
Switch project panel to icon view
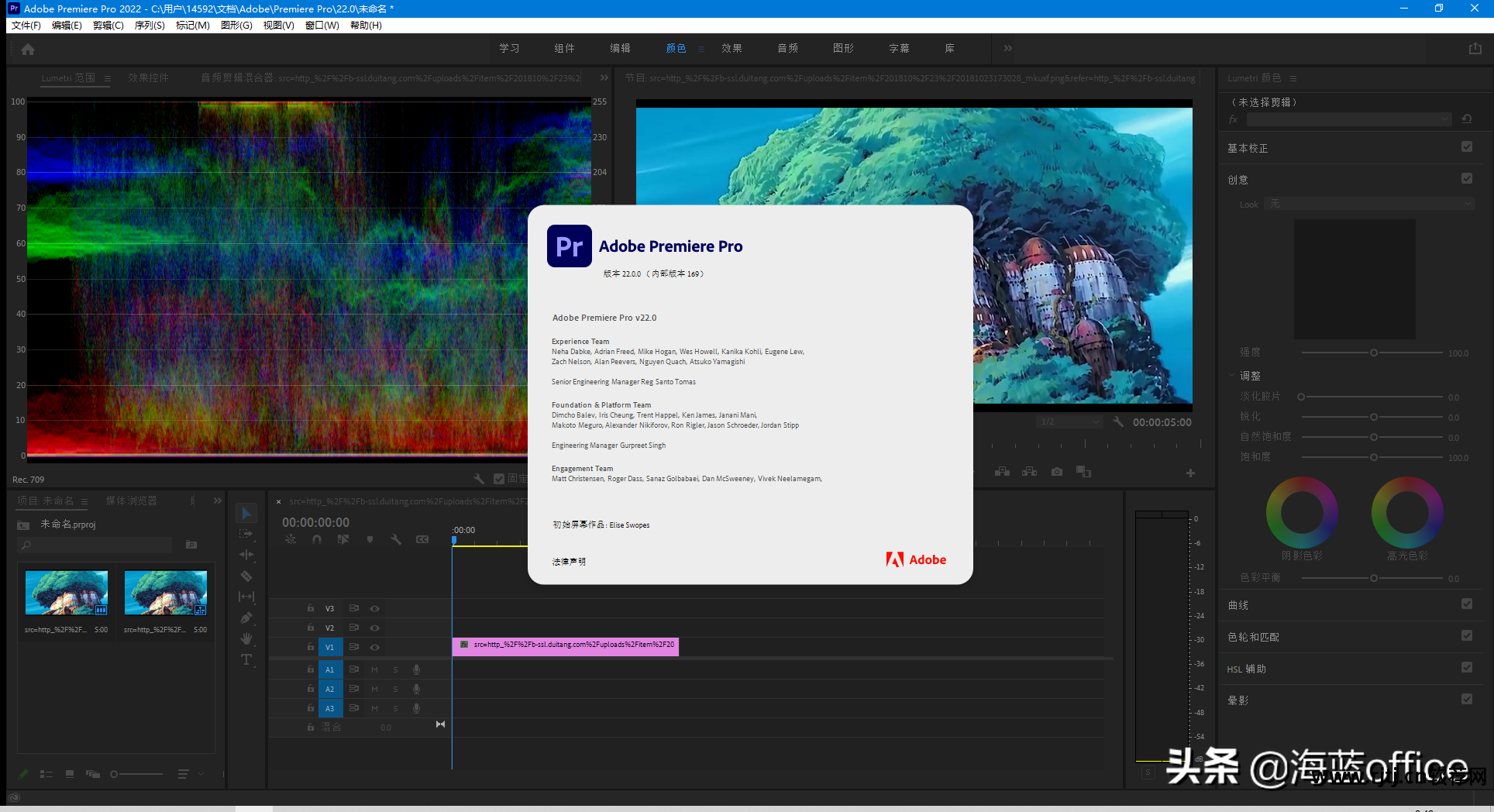coord(70,774)
